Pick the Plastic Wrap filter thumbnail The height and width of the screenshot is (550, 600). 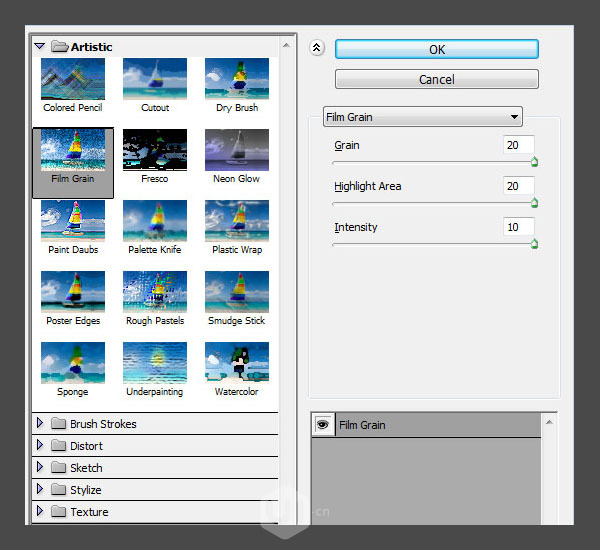pos(237,221)
